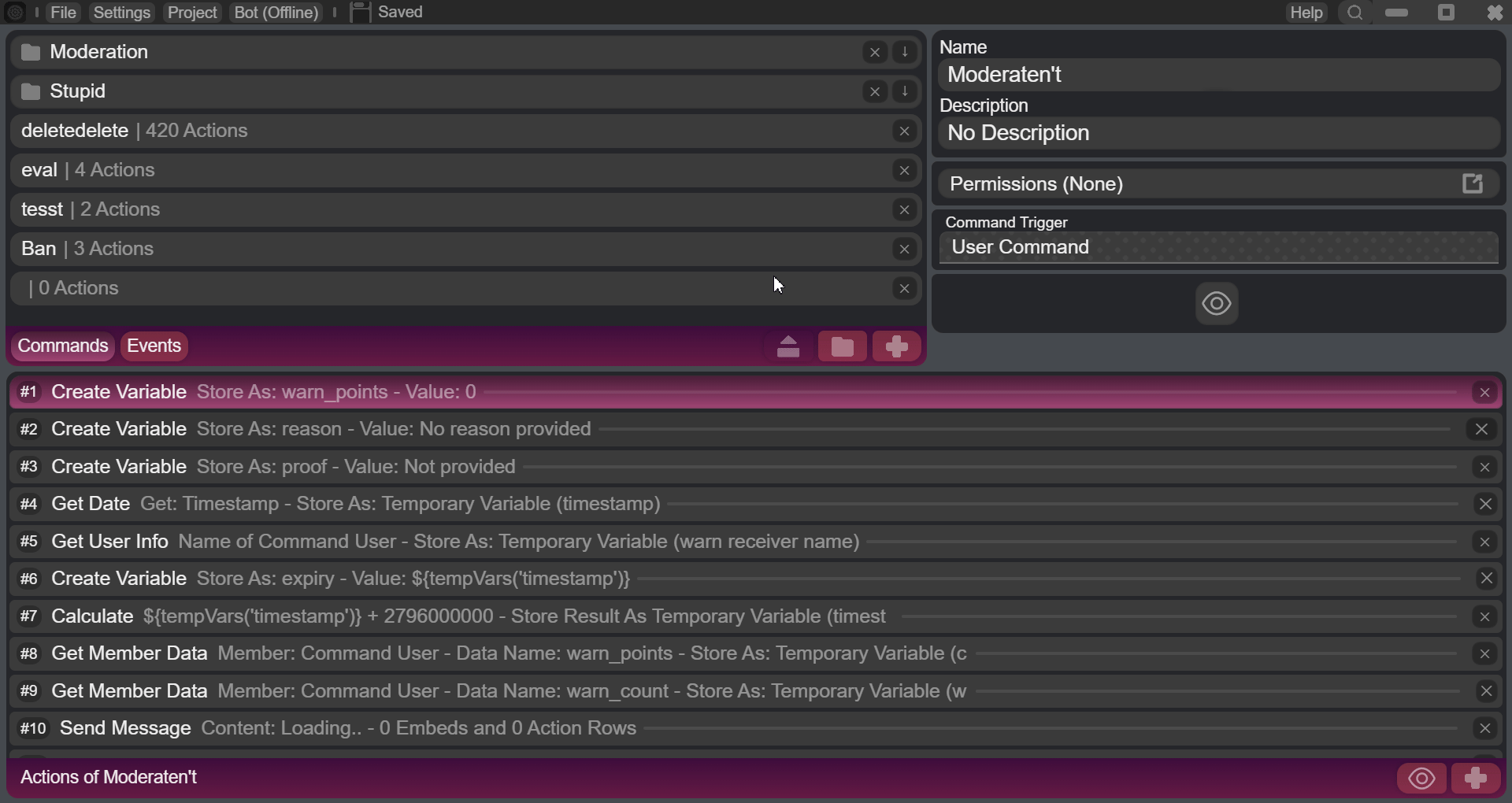
Task: Remove action #5 Get User Info X icon
Action: pos(1484,542)
